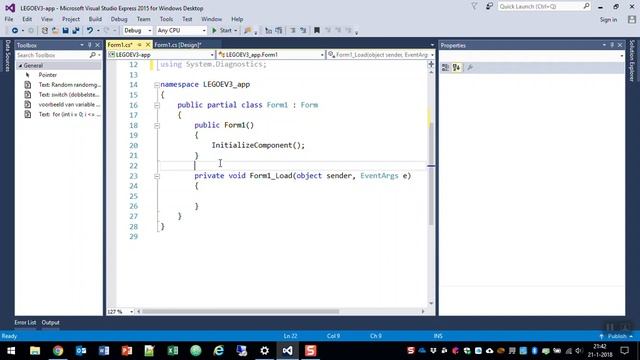Open the Form1_Load member dropdown
The height and width of the screenshot is (360, 640).
380,55
